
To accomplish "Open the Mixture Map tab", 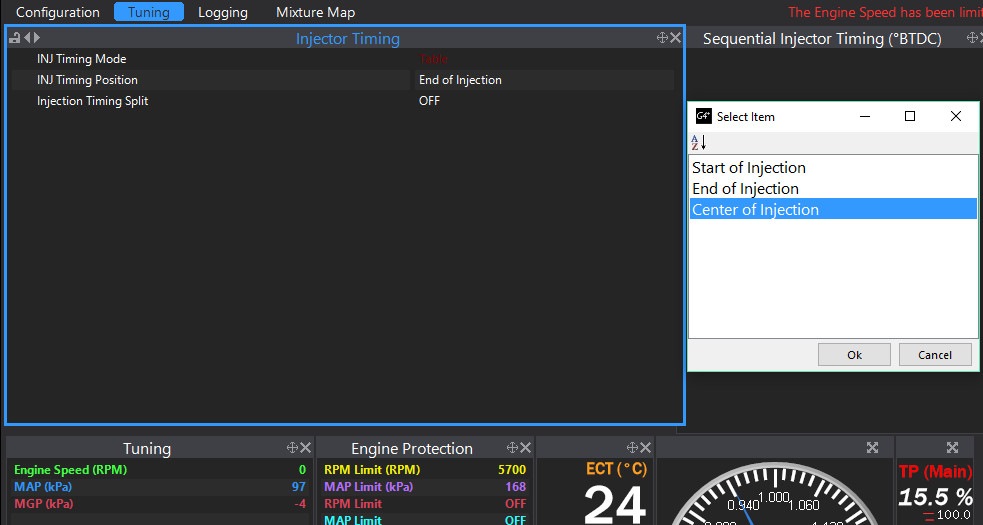I will click(x=315, y=12).
